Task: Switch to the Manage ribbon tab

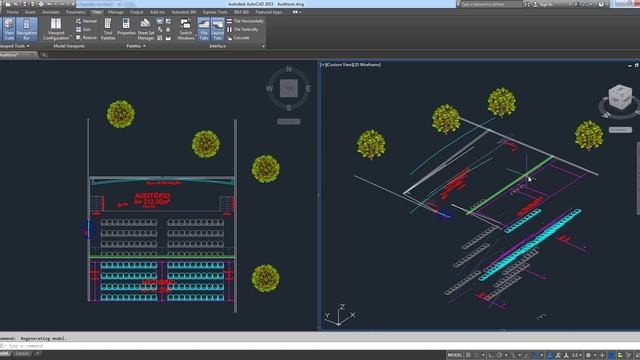Action: pyautogui.click(x=116, y=12)
